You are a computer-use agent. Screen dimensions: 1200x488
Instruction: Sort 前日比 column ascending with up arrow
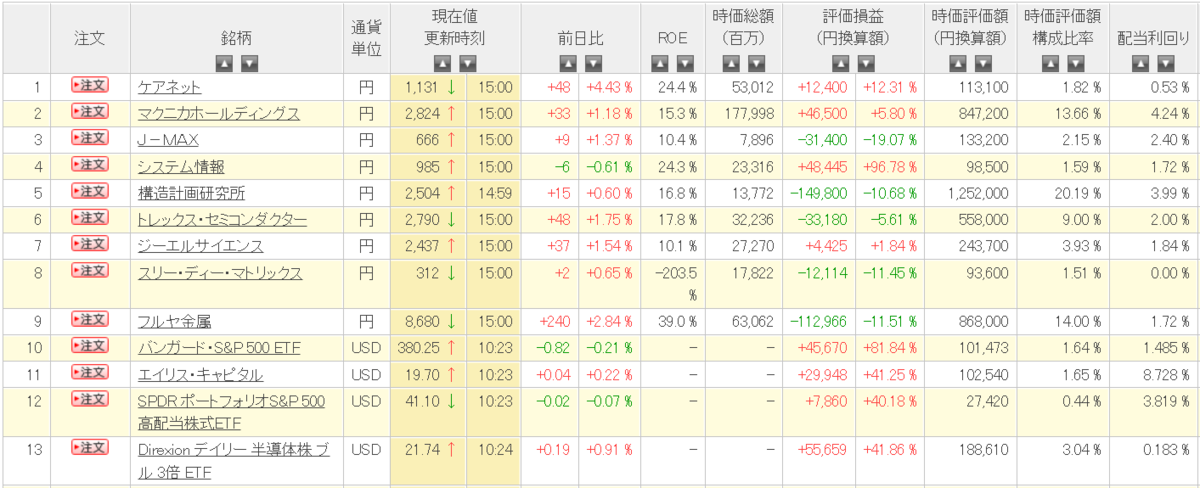click(568, 63)
